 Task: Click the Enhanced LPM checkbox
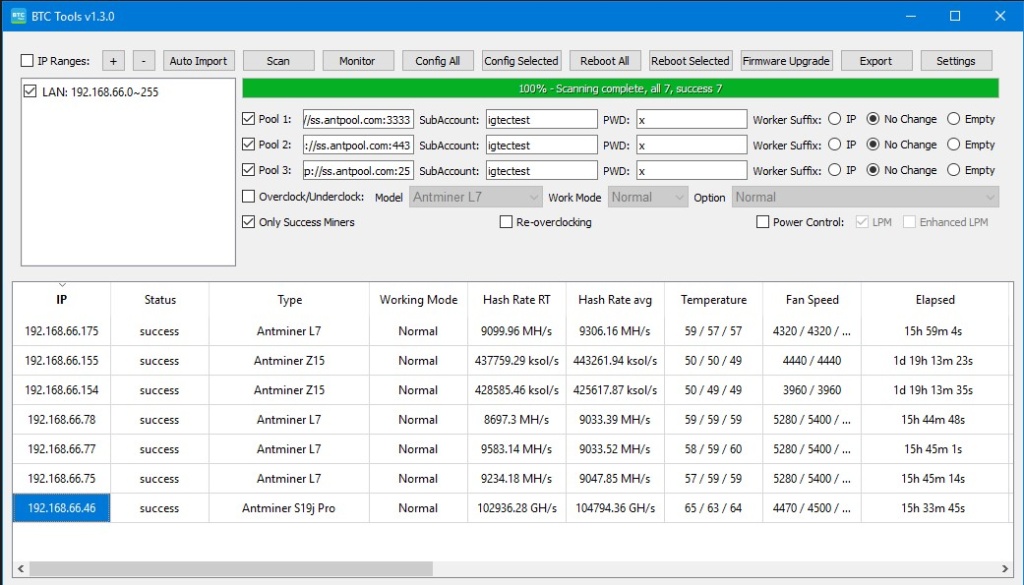(x=909, y=222)
